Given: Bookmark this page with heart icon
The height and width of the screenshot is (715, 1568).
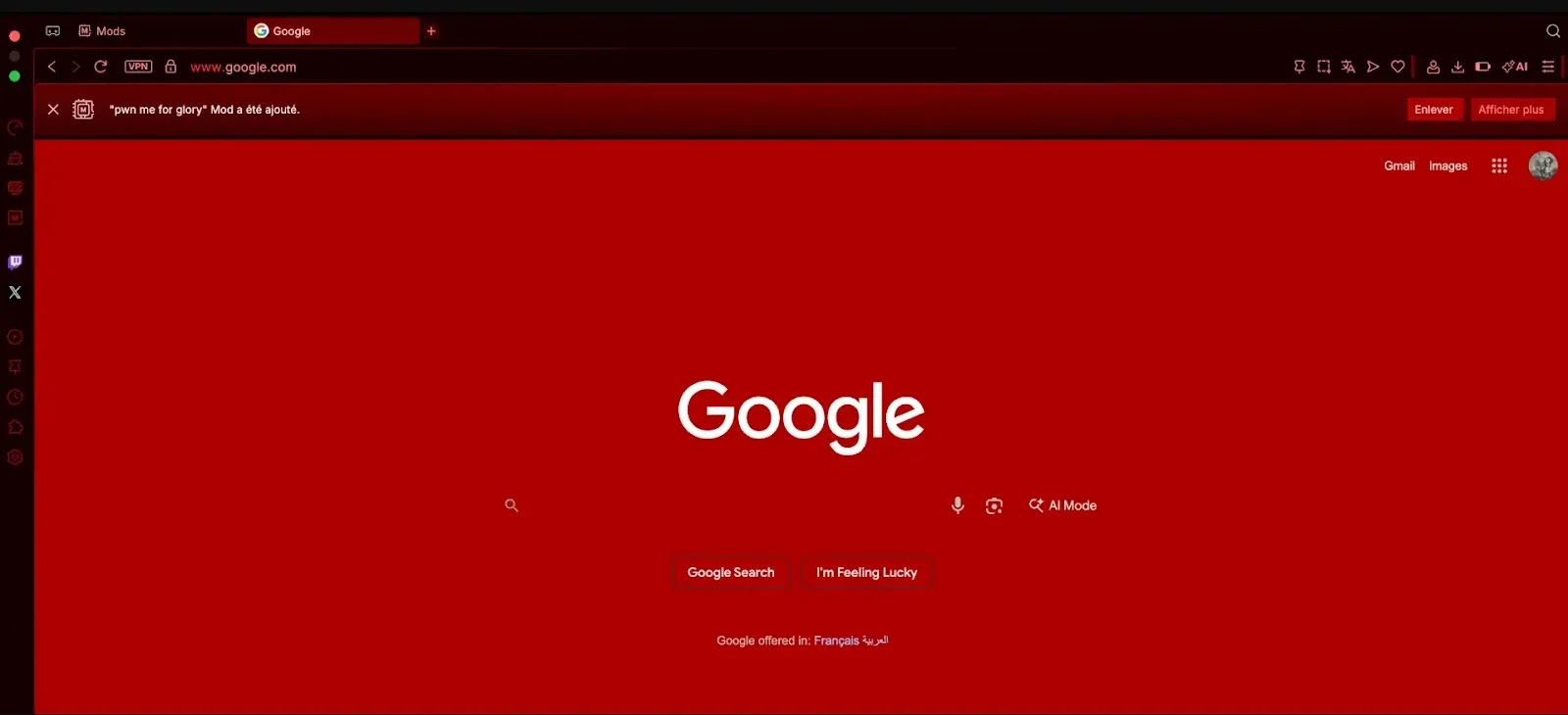Looking at the screenshot, I should [x=1398, y=67].
